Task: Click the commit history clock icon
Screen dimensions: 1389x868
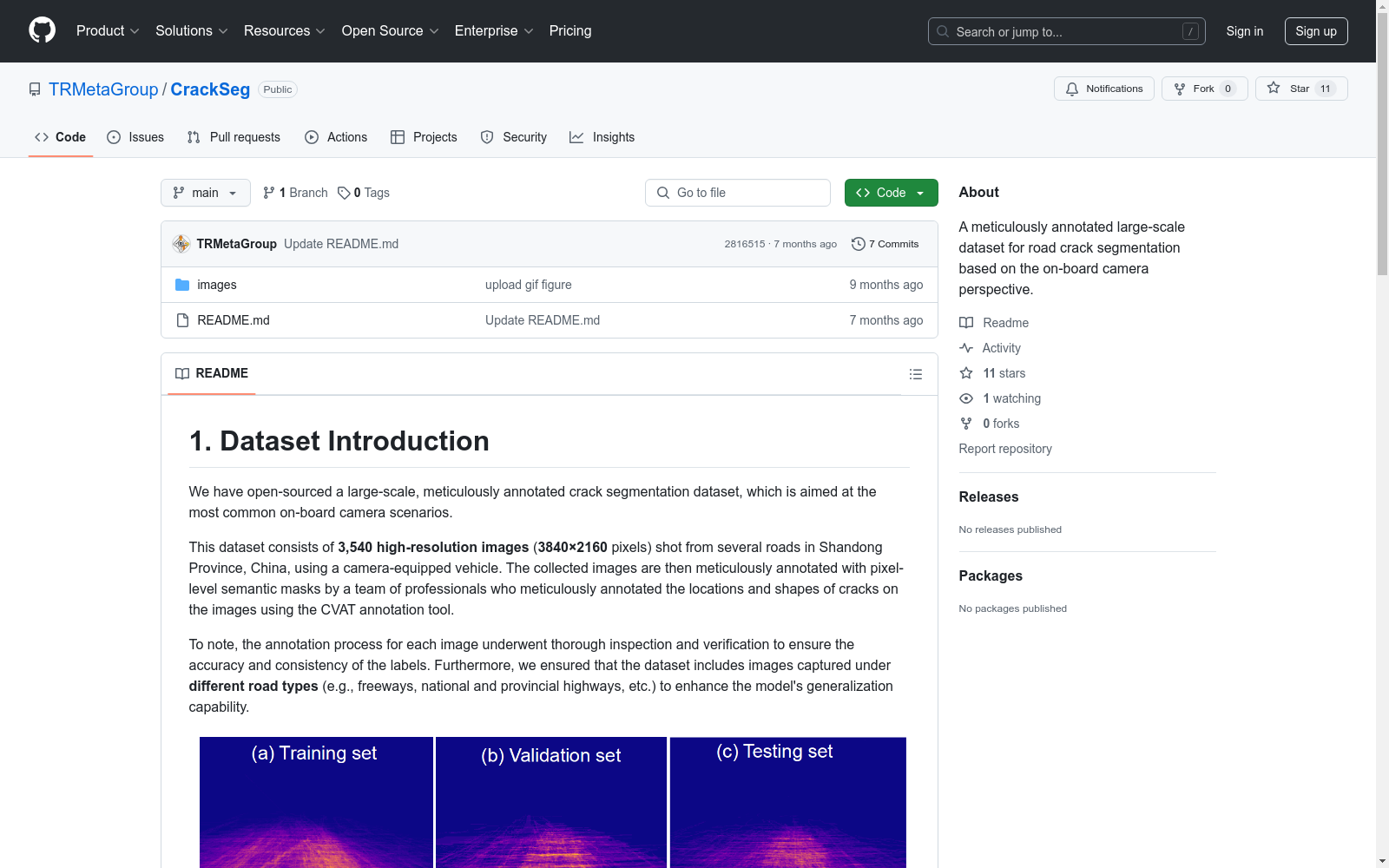Action: click(858, 244)
